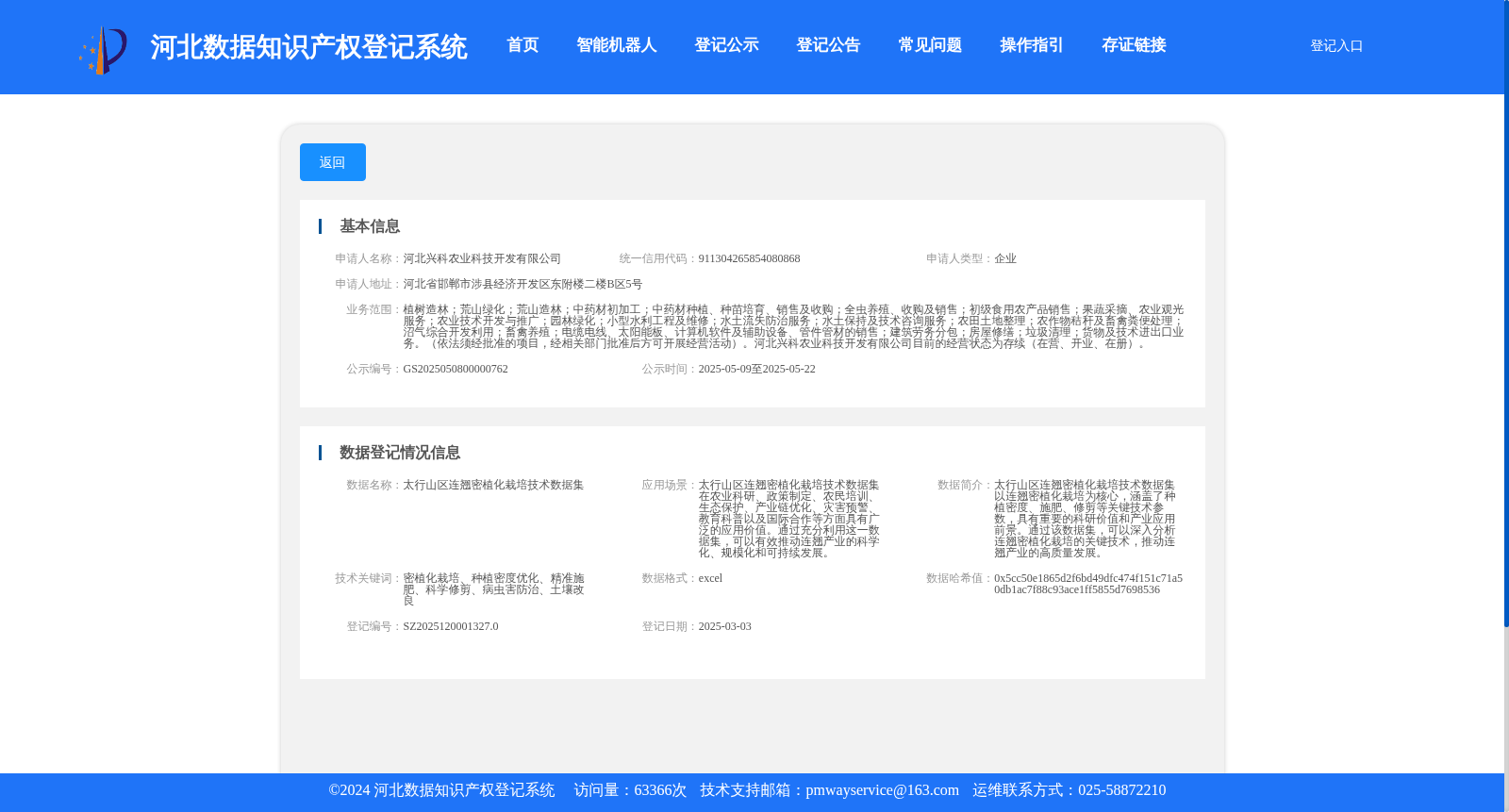Select the 应用场景 description text
This screenshot has width=1509, height=812.
click(x=788, y=519)
